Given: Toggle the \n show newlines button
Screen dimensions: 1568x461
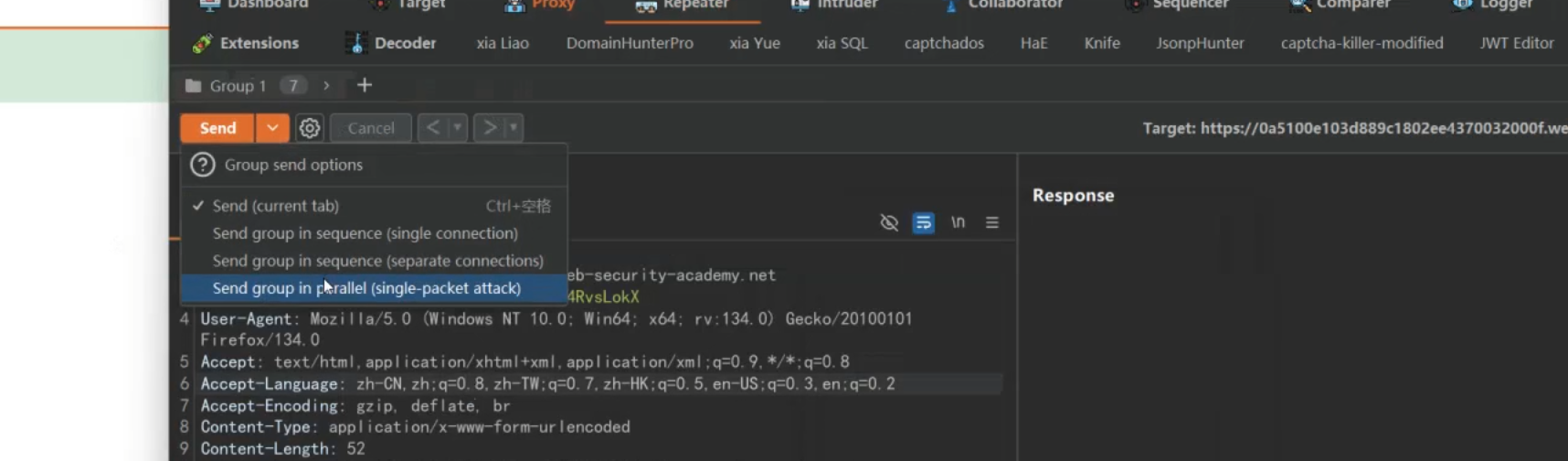Looking at the screenshot, I should (958, 222).
